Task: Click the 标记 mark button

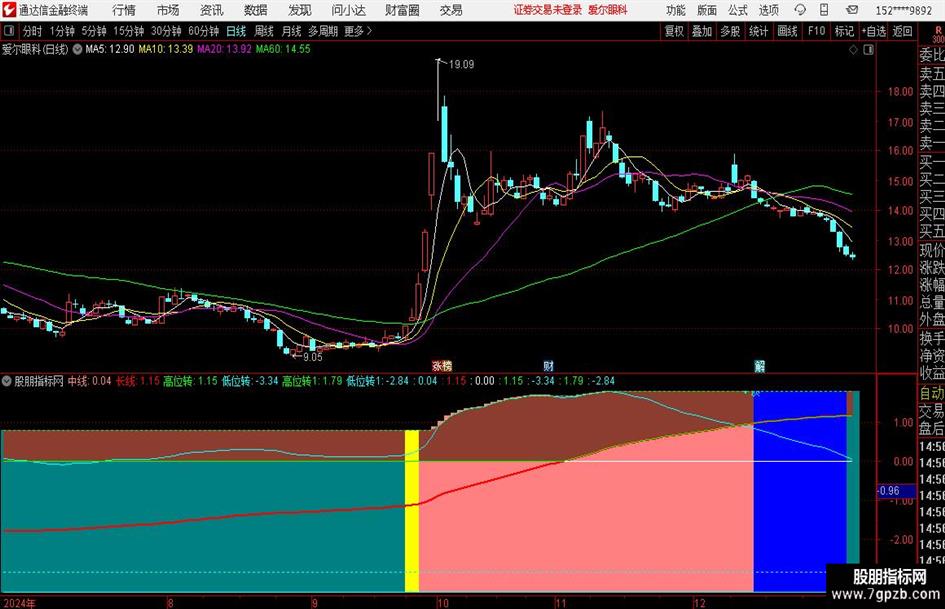Action: 844,31
